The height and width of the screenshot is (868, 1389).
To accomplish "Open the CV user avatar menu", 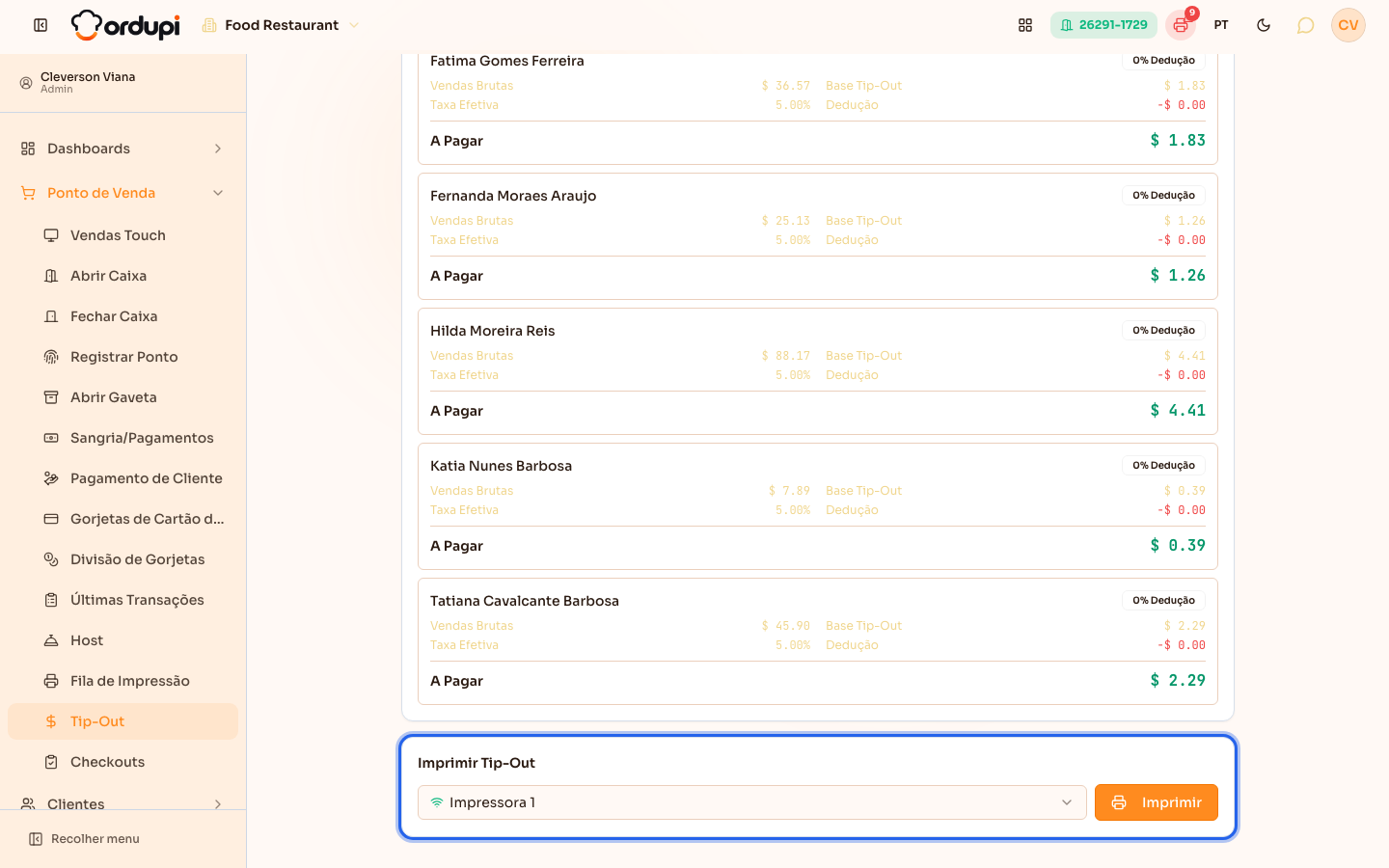I will (x=1348, y=25).
